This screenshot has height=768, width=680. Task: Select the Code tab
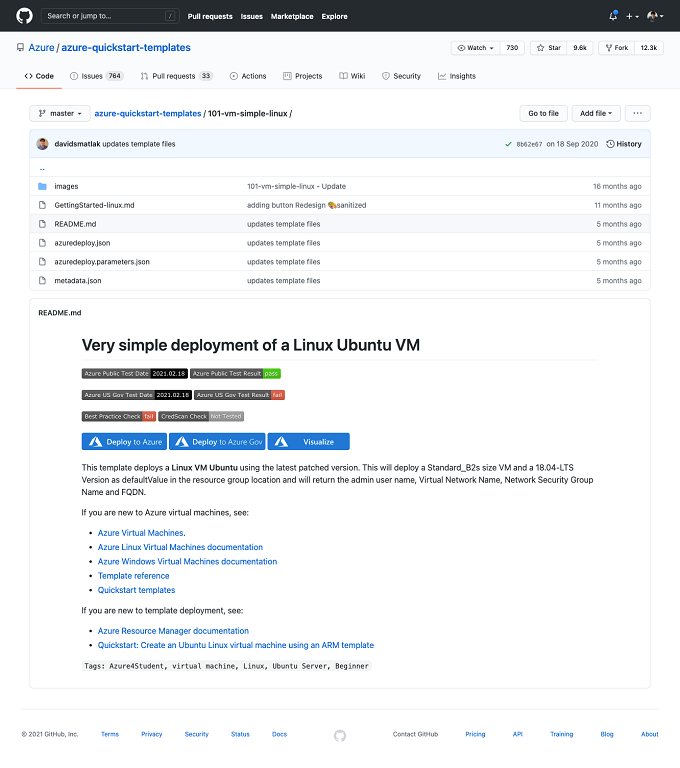point(39,76)
